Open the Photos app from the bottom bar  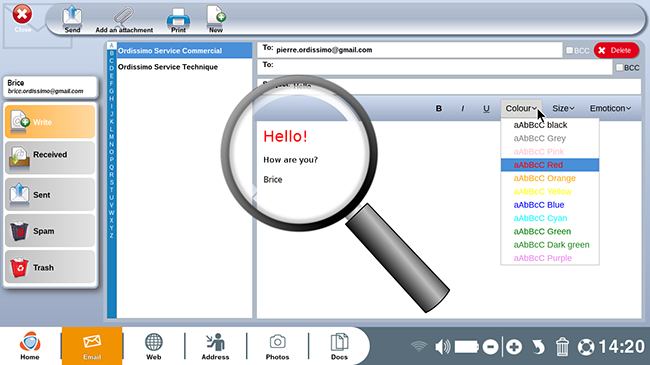277,346
